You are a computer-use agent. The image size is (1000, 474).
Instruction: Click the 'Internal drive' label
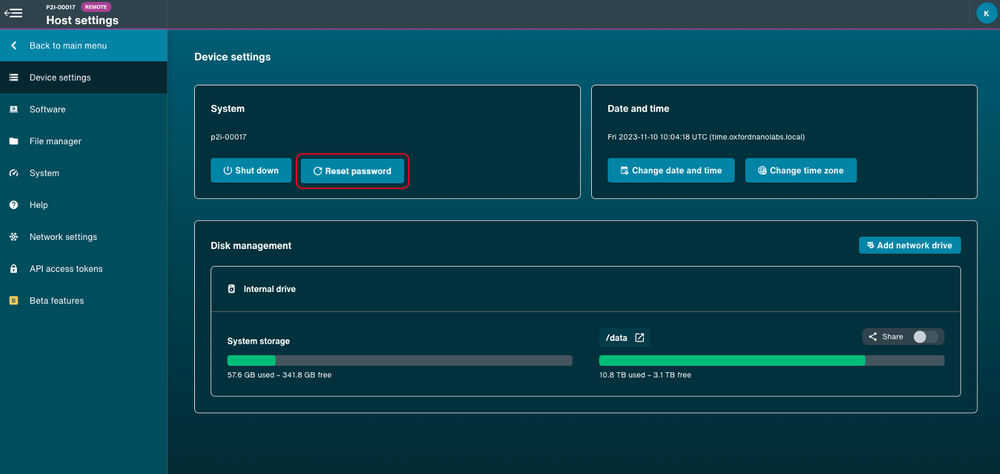click(x=270, y=289)
